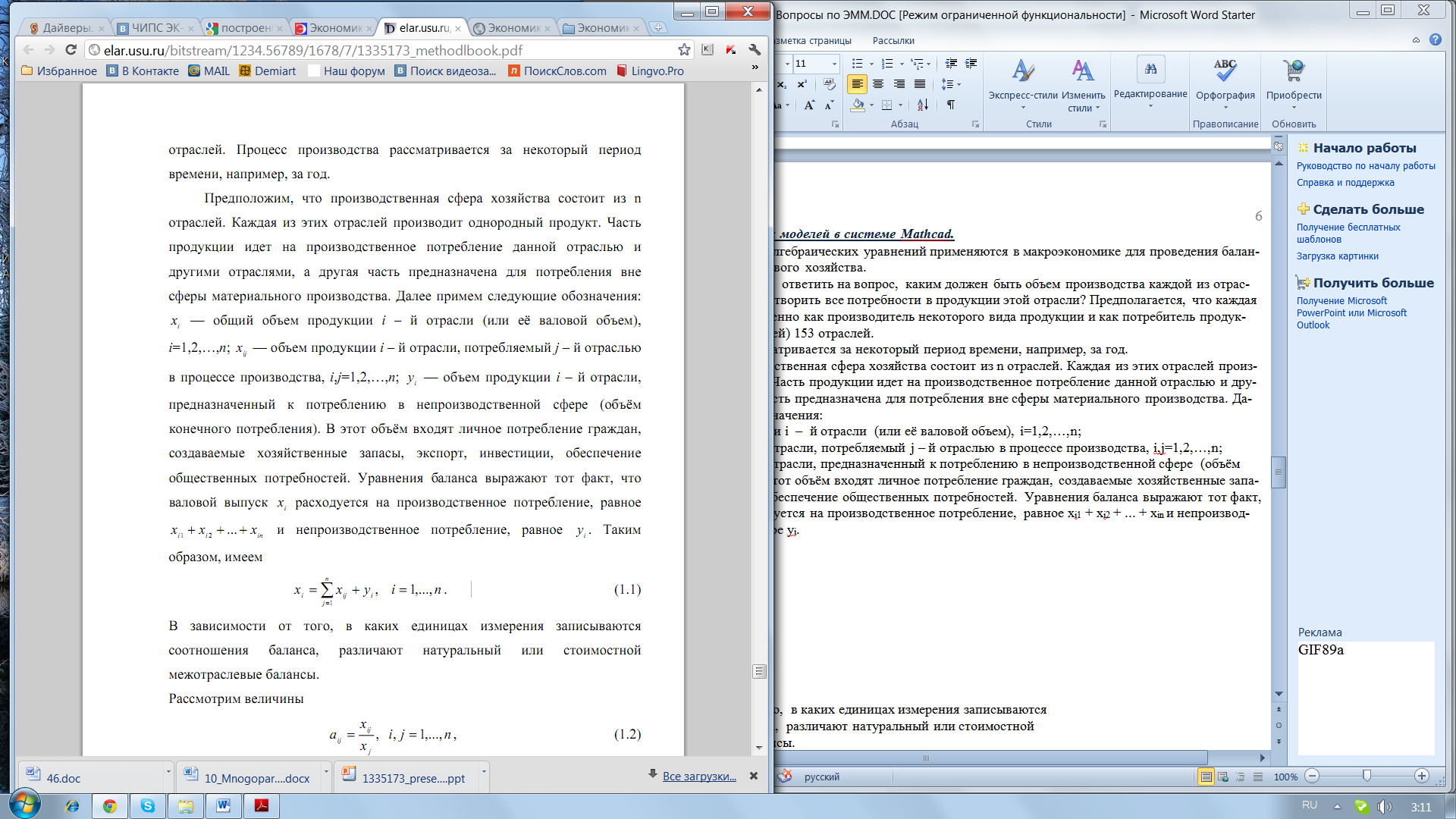Click zoom in plus button in Word
This screenshot has width=1456, height=819.
[x=1421, y=776]
